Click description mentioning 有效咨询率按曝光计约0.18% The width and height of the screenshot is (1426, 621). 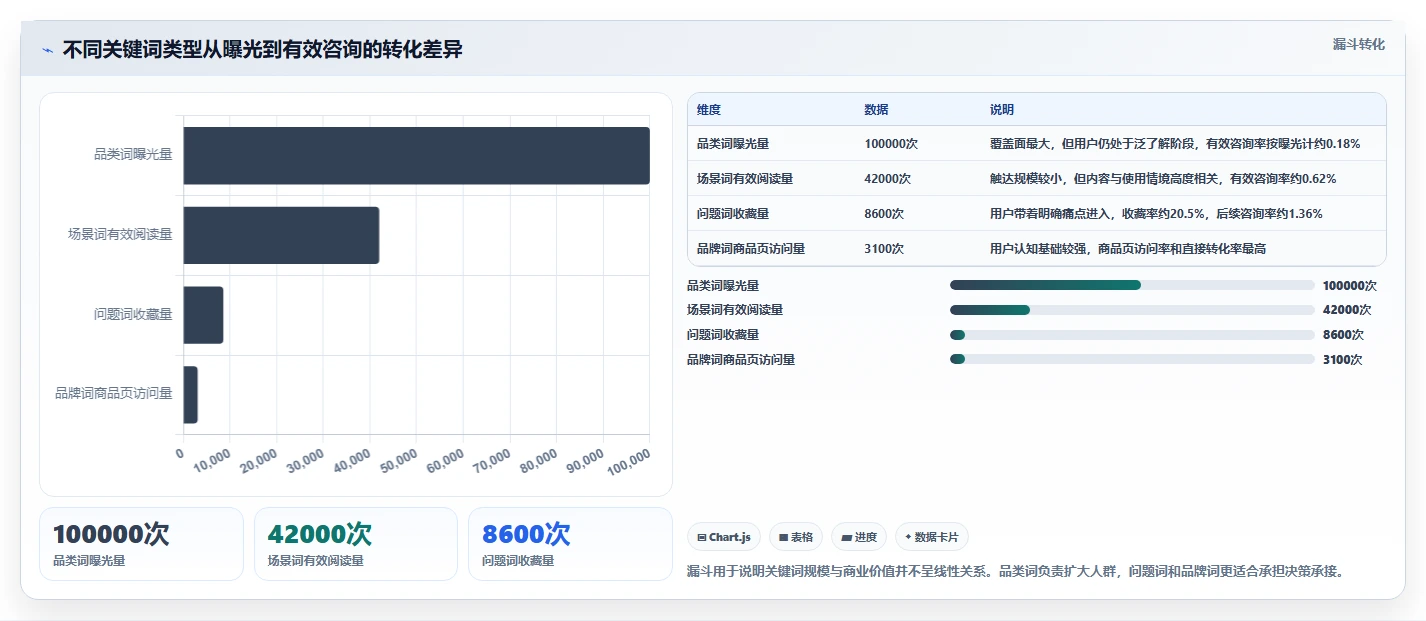point(1174,143)
